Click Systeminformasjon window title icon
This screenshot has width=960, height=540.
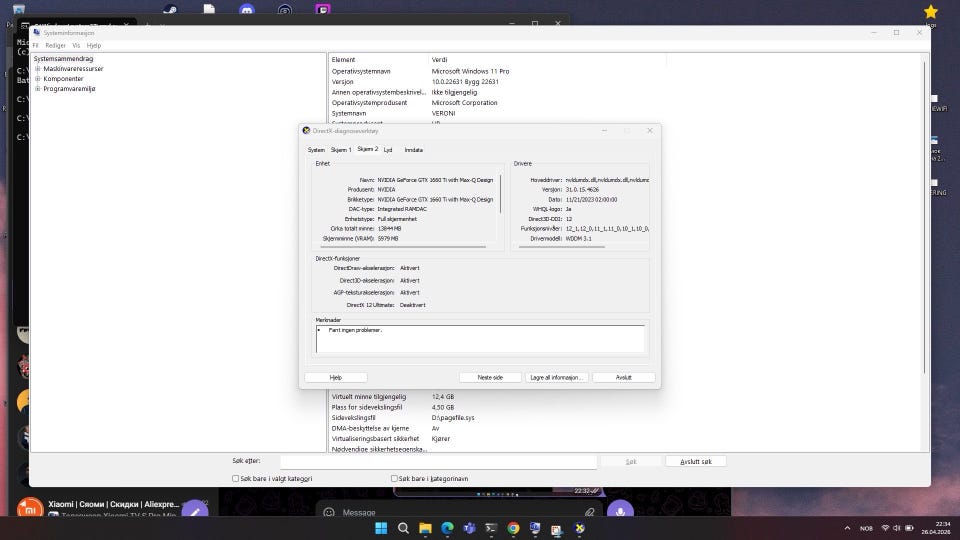pos(37,32)
